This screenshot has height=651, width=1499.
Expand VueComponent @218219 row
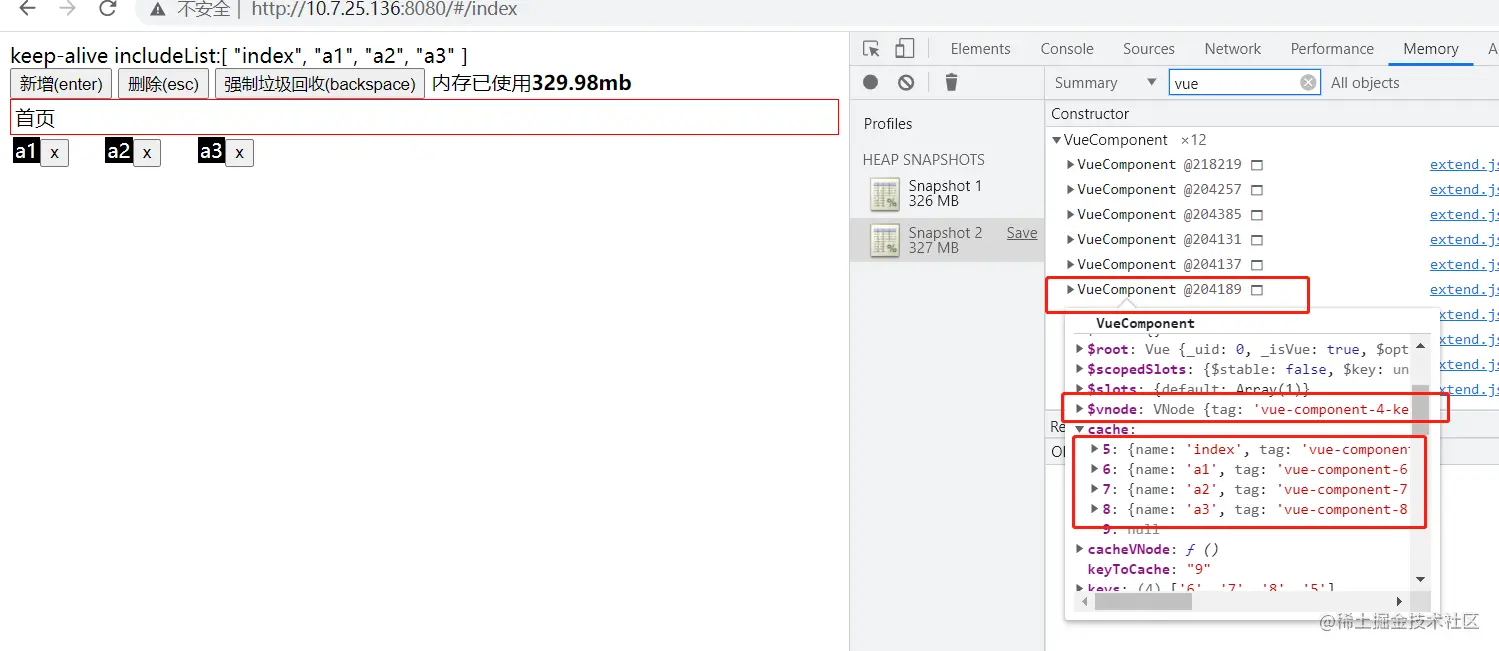point(1071,164)
